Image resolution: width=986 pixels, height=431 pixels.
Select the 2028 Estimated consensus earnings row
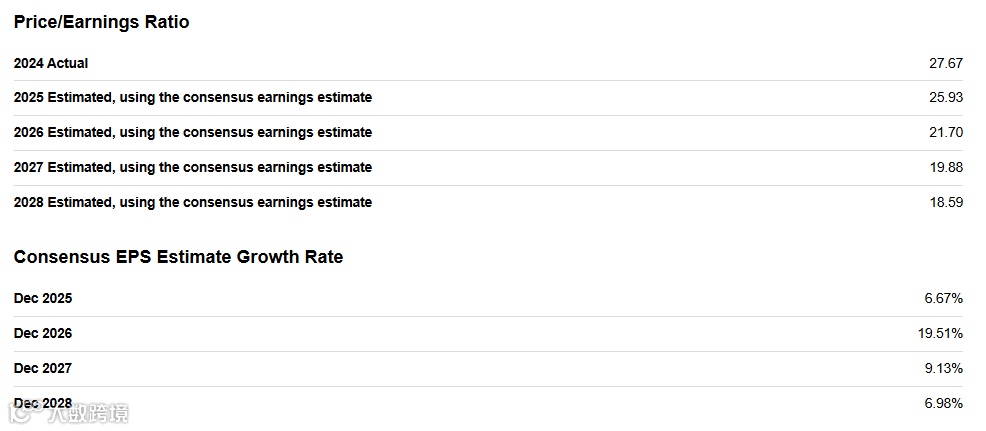(x=193, y=202)
